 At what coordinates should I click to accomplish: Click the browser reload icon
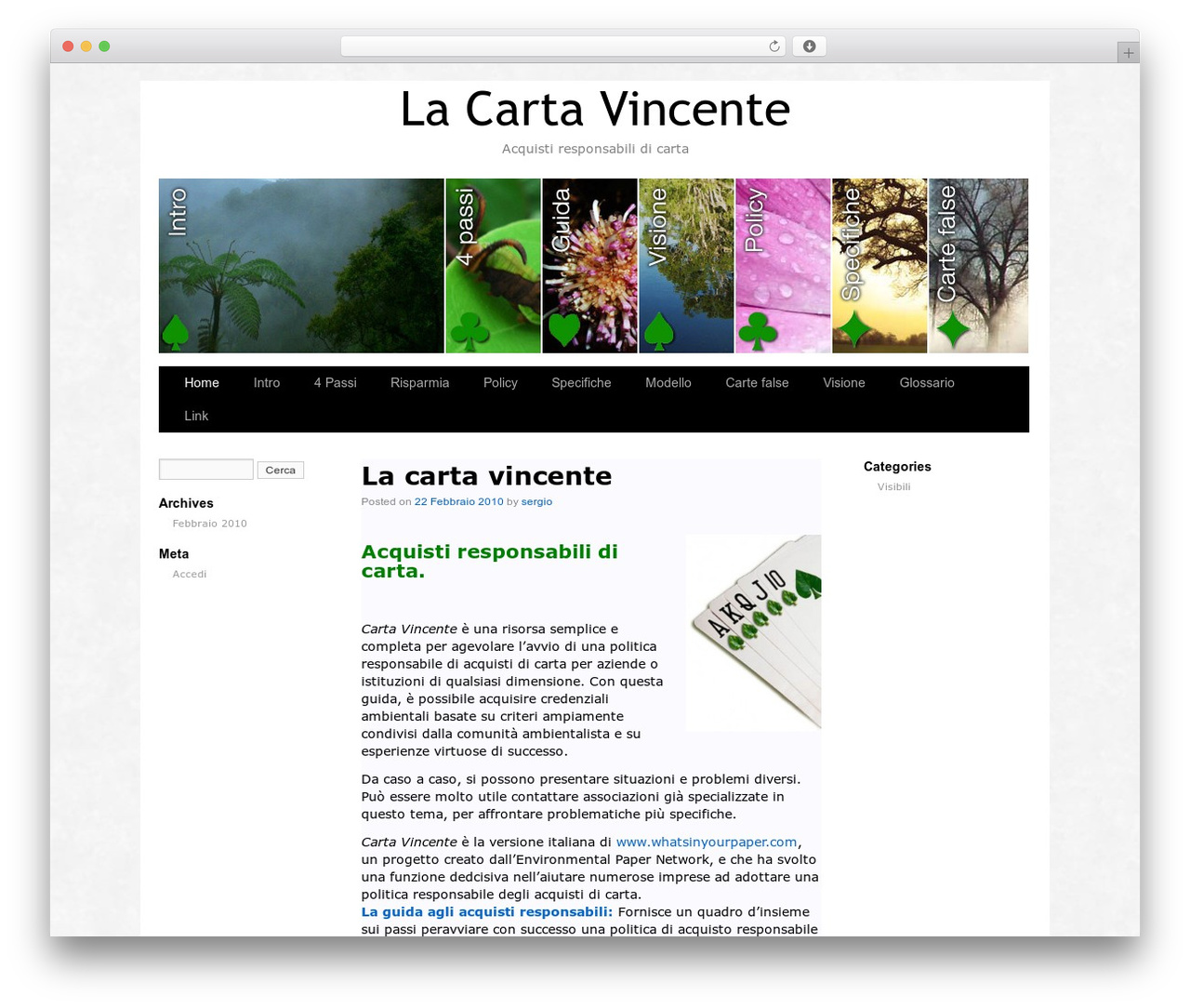773,46
